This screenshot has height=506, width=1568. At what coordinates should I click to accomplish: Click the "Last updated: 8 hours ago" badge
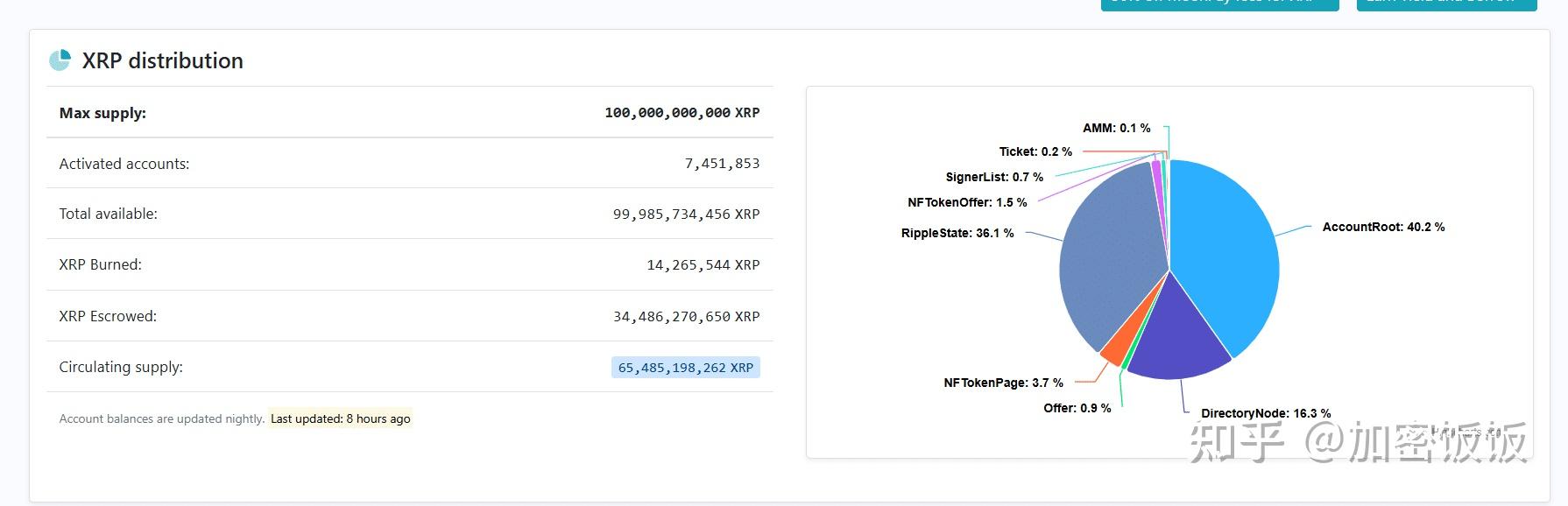(339, 418)
